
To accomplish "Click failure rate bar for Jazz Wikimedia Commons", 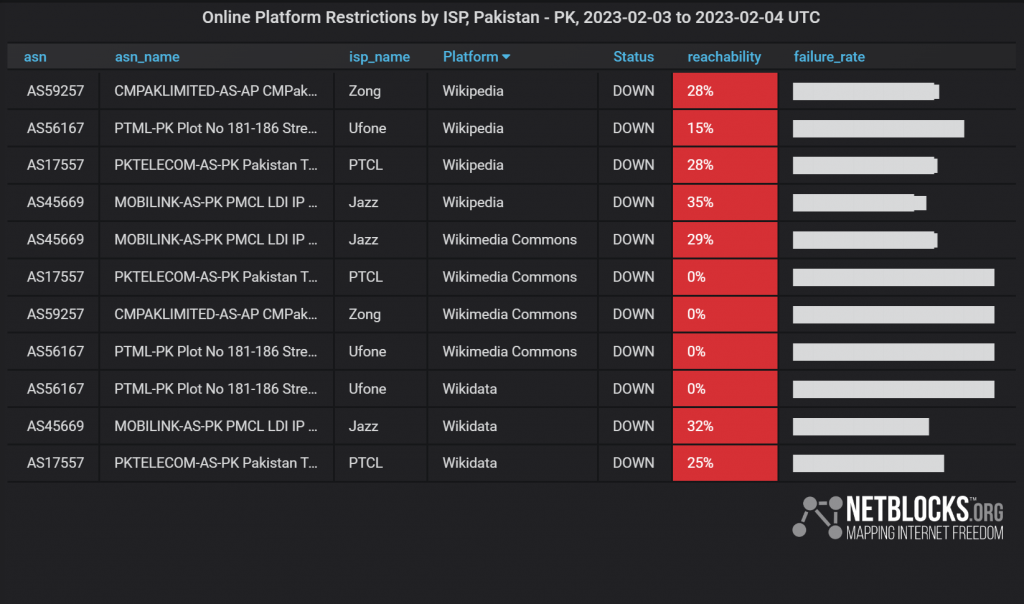I will [865, 240].
